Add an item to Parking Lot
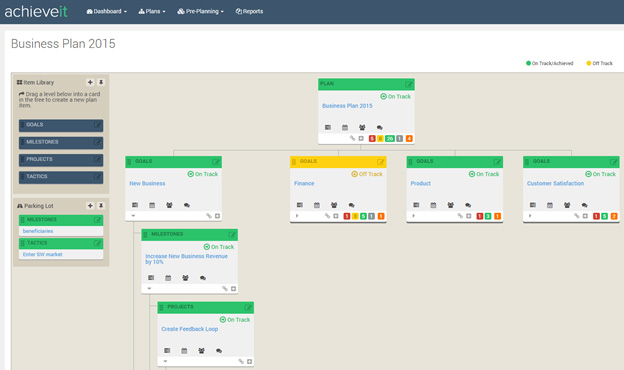Screen dimensions: 624x370 pyautogui.click(x=90, y=206)
